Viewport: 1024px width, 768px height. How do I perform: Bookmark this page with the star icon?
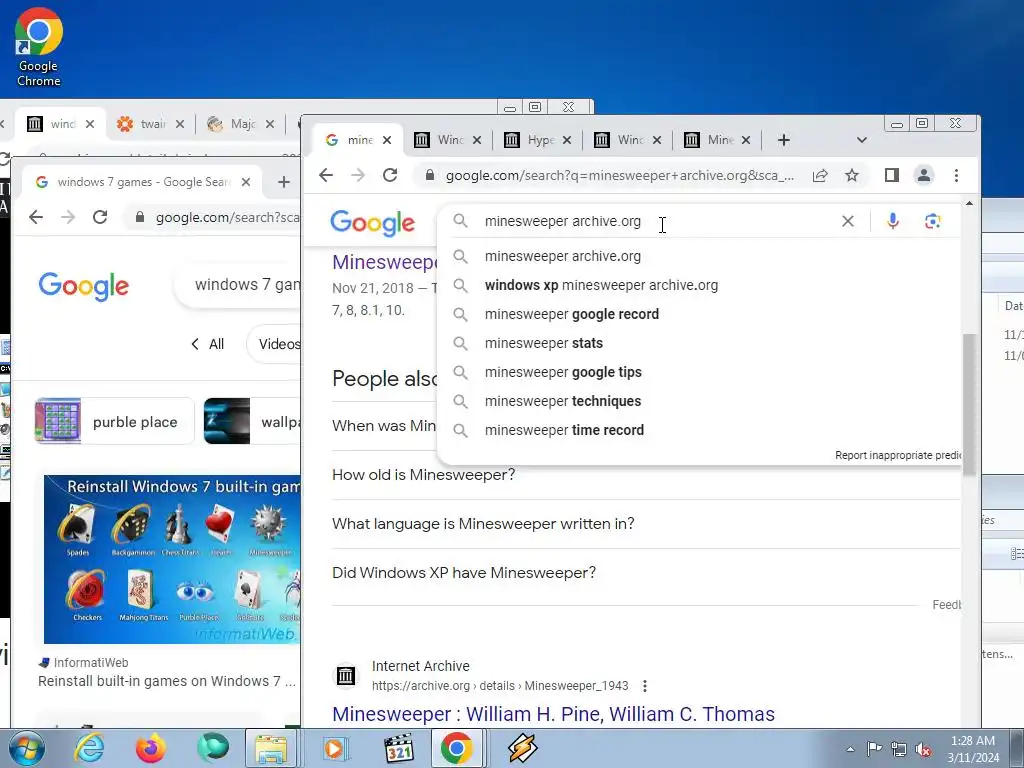(x=852, y=175)
